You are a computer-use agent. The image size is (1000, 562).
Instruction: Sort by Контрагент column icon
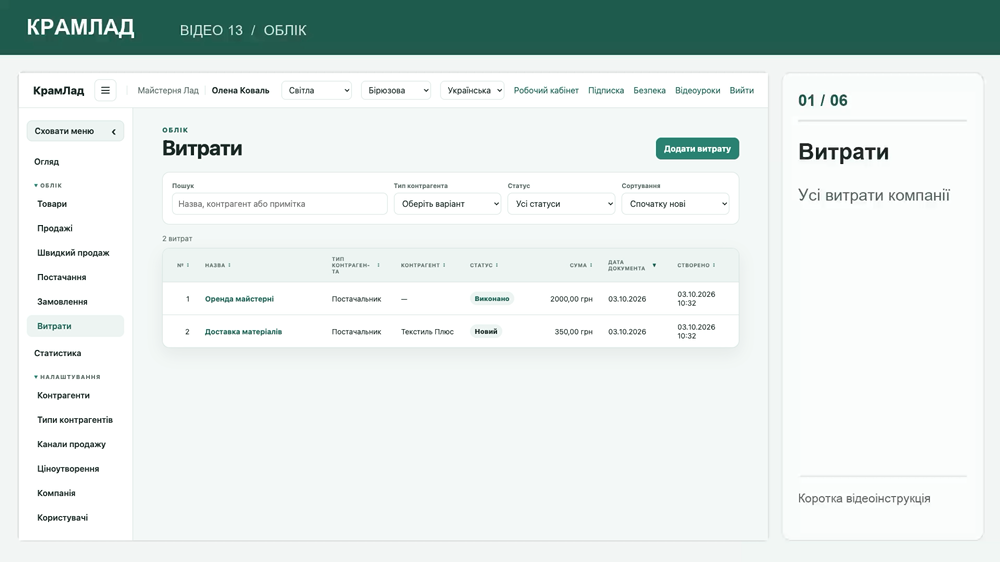click(444, 265)
